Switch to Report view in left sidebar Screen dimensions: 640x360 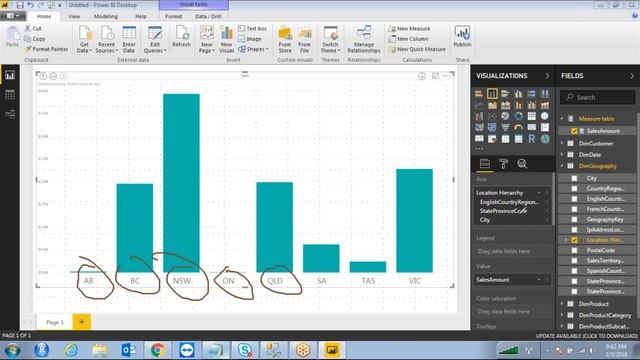click(10, 75)
